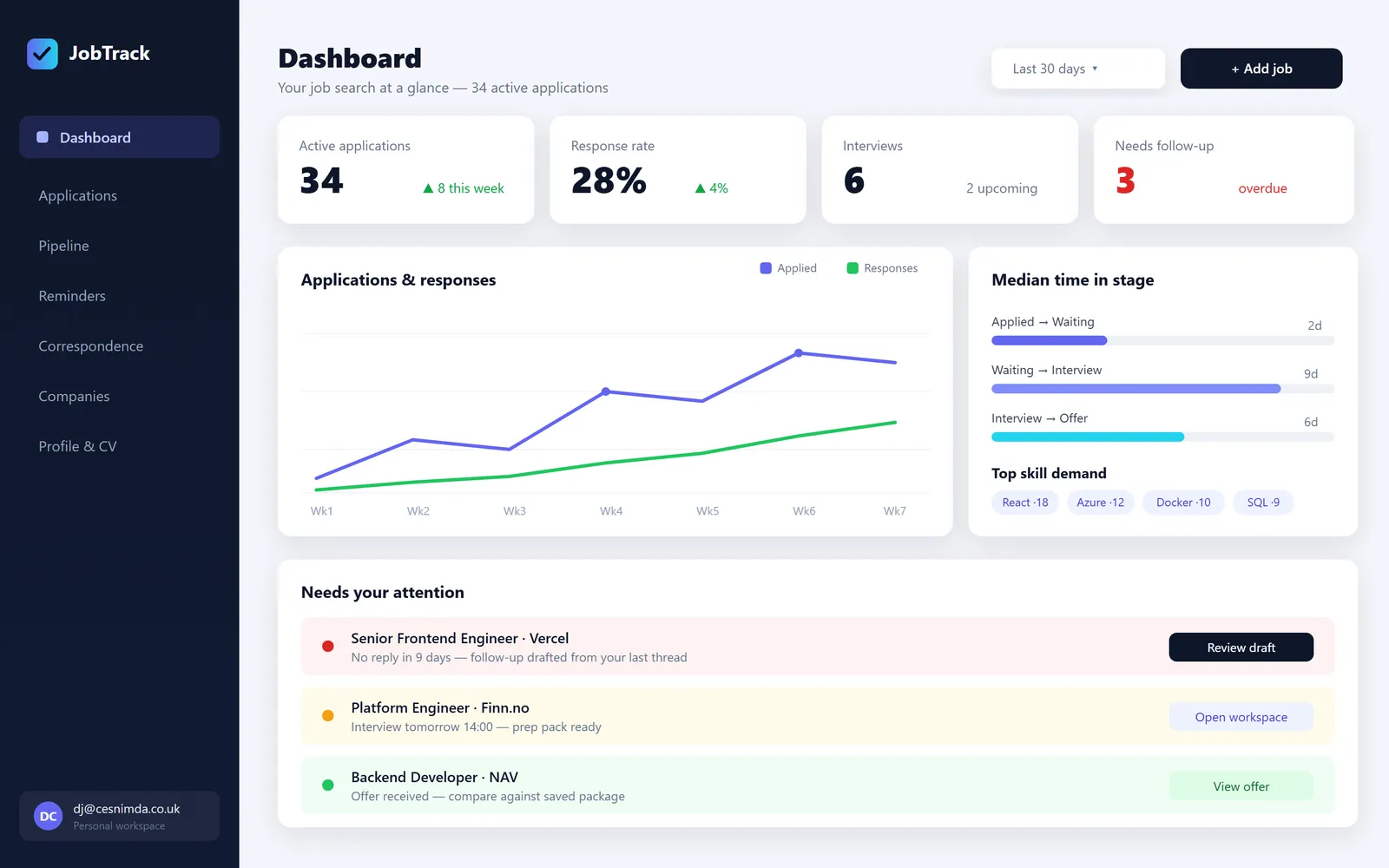Screen dimensions: 1389x868
Task: Open the Response rate stat card
Action: click(678, 170)
